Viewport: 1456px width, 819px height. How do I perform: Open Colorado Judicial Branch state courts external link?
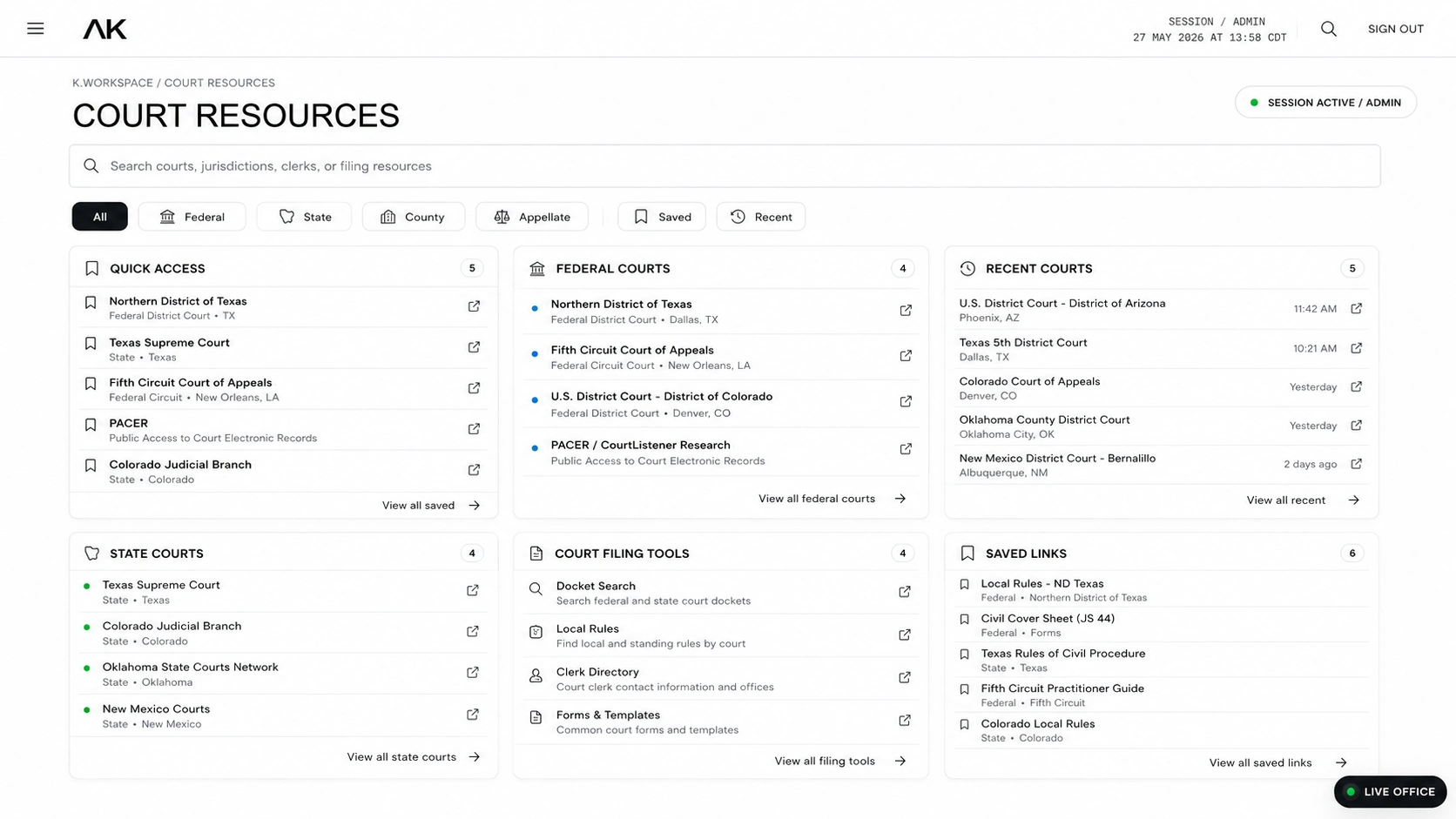[473, 632]
